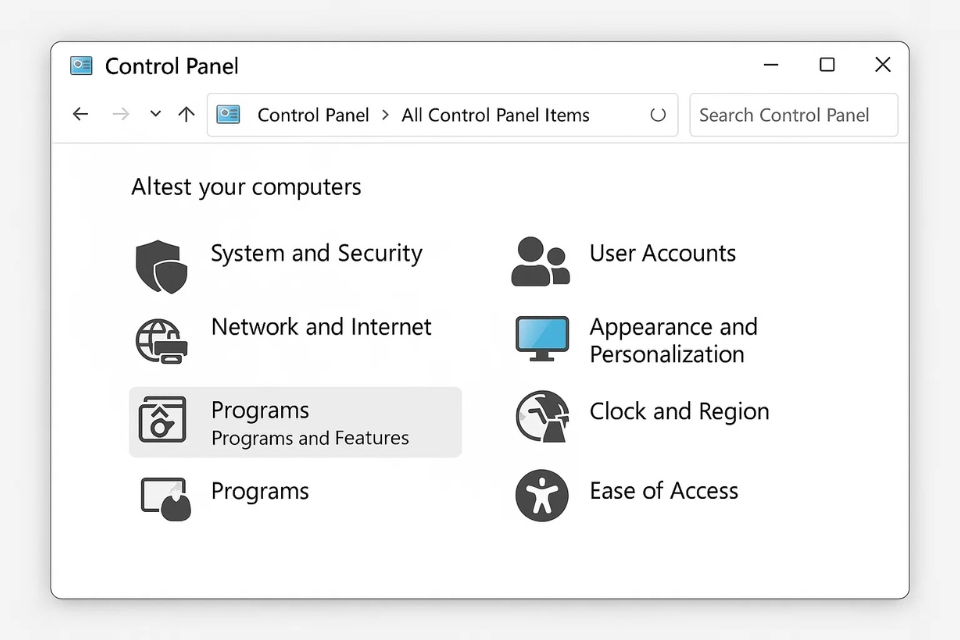Open the System and Security link
960x640 pixels.
coord(316,253)
